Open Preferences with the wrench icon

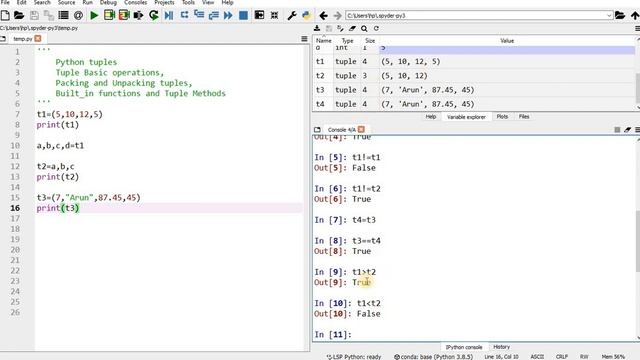click(291, 16)
